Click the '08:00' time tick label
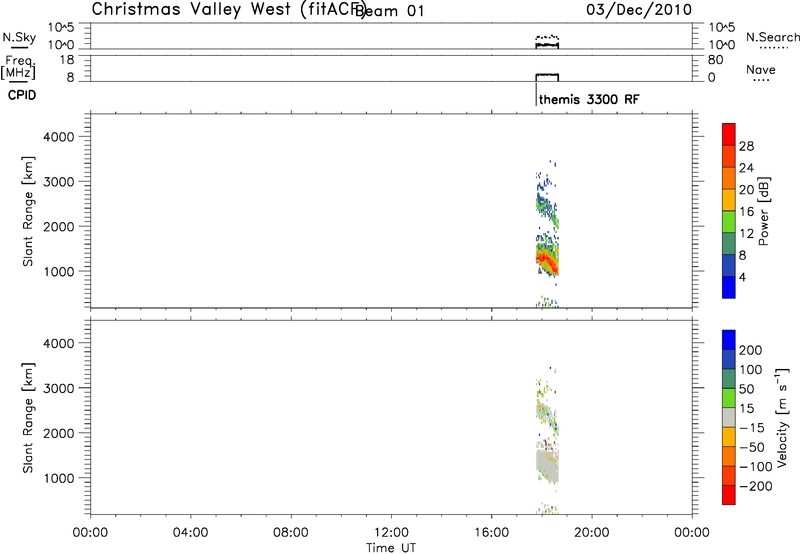The image size is (800, 554). click(291, 533)
